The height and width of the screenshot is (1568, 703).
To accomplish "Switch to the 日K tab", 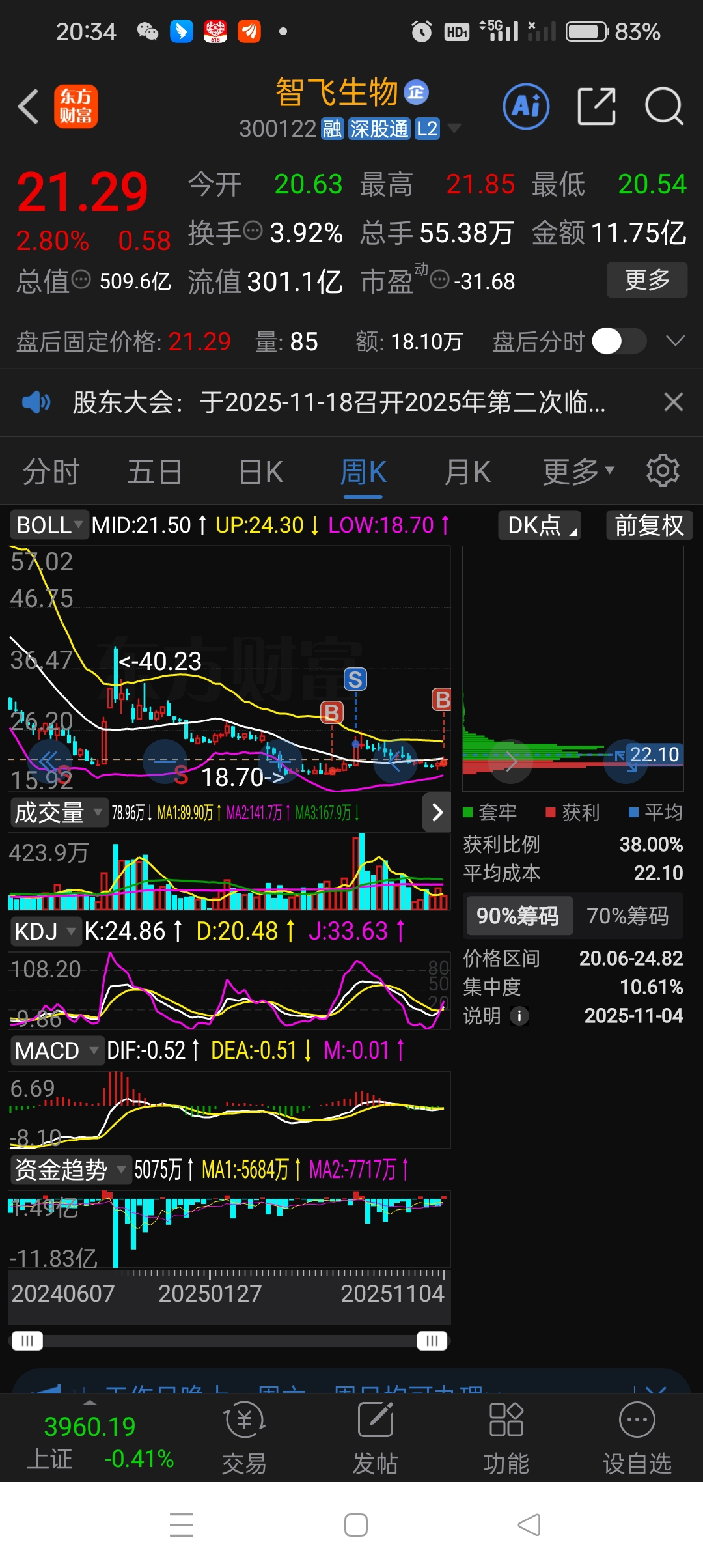I will (260, 471).
